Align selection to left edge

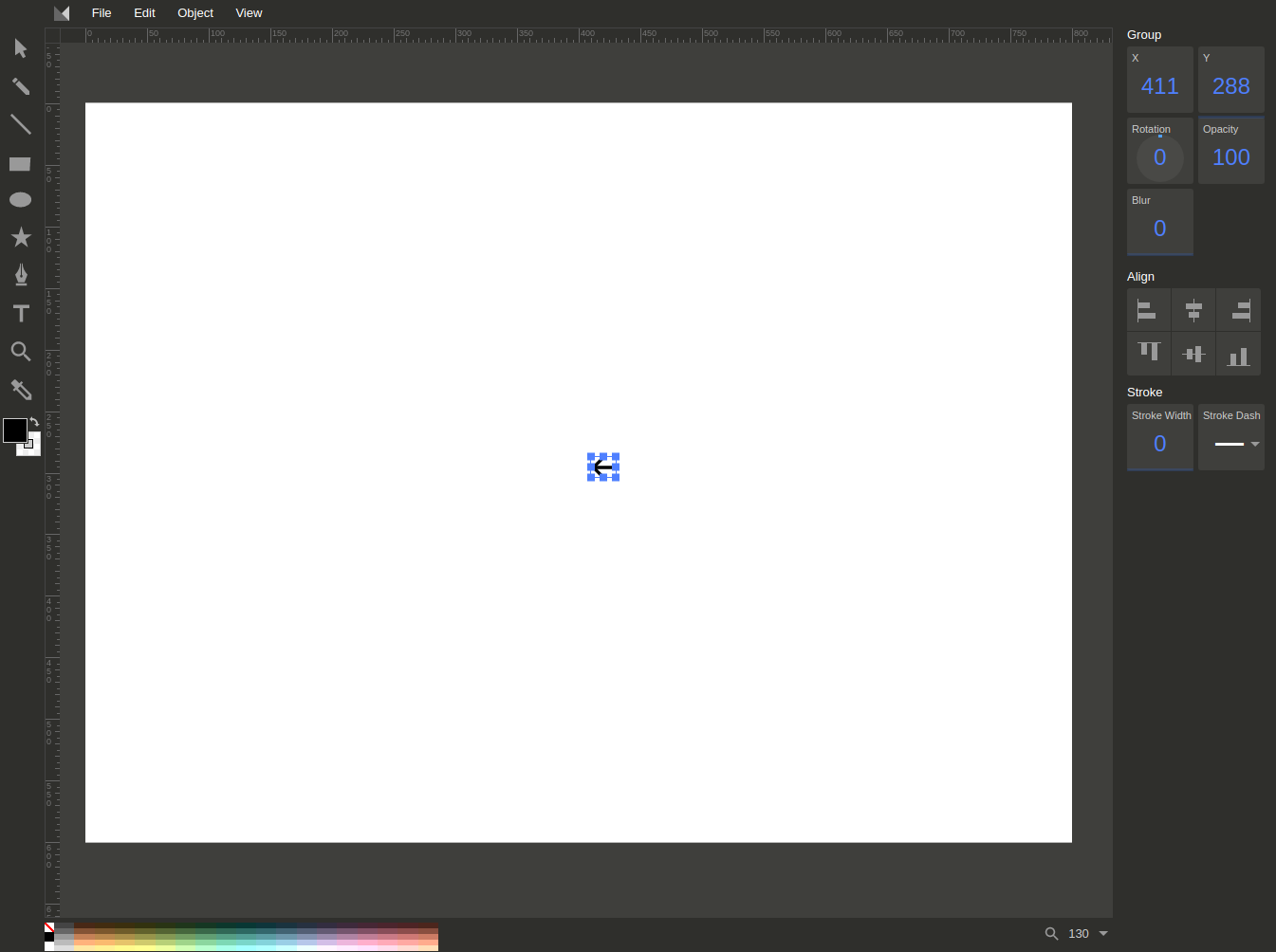(x=1148, y=310)
